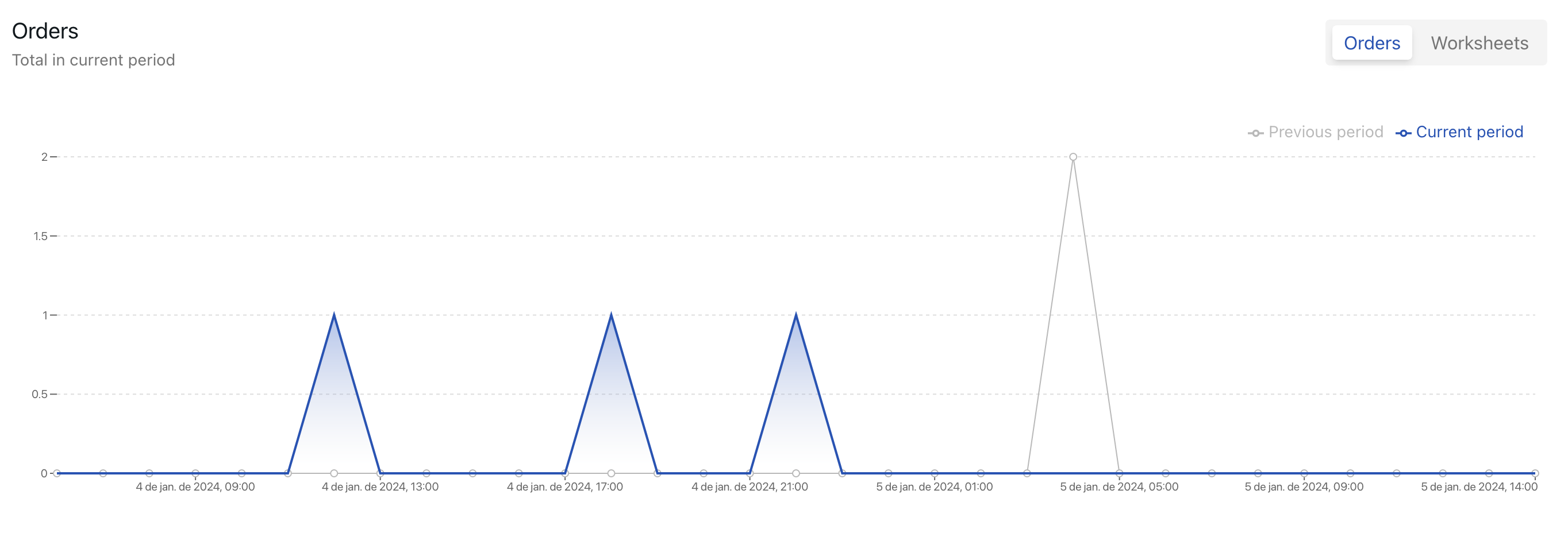Open the Worksheets tab
This screenshot has width=1568, height=548.
[1478, 43]
